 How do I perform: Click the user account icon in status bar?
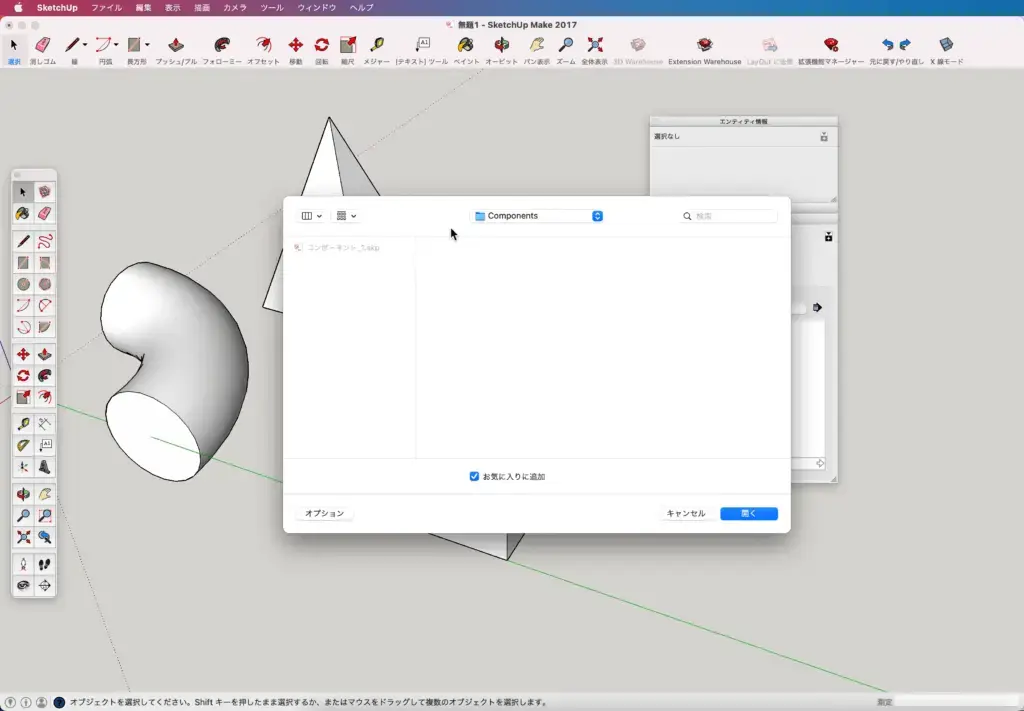click(x=41, y=703)
